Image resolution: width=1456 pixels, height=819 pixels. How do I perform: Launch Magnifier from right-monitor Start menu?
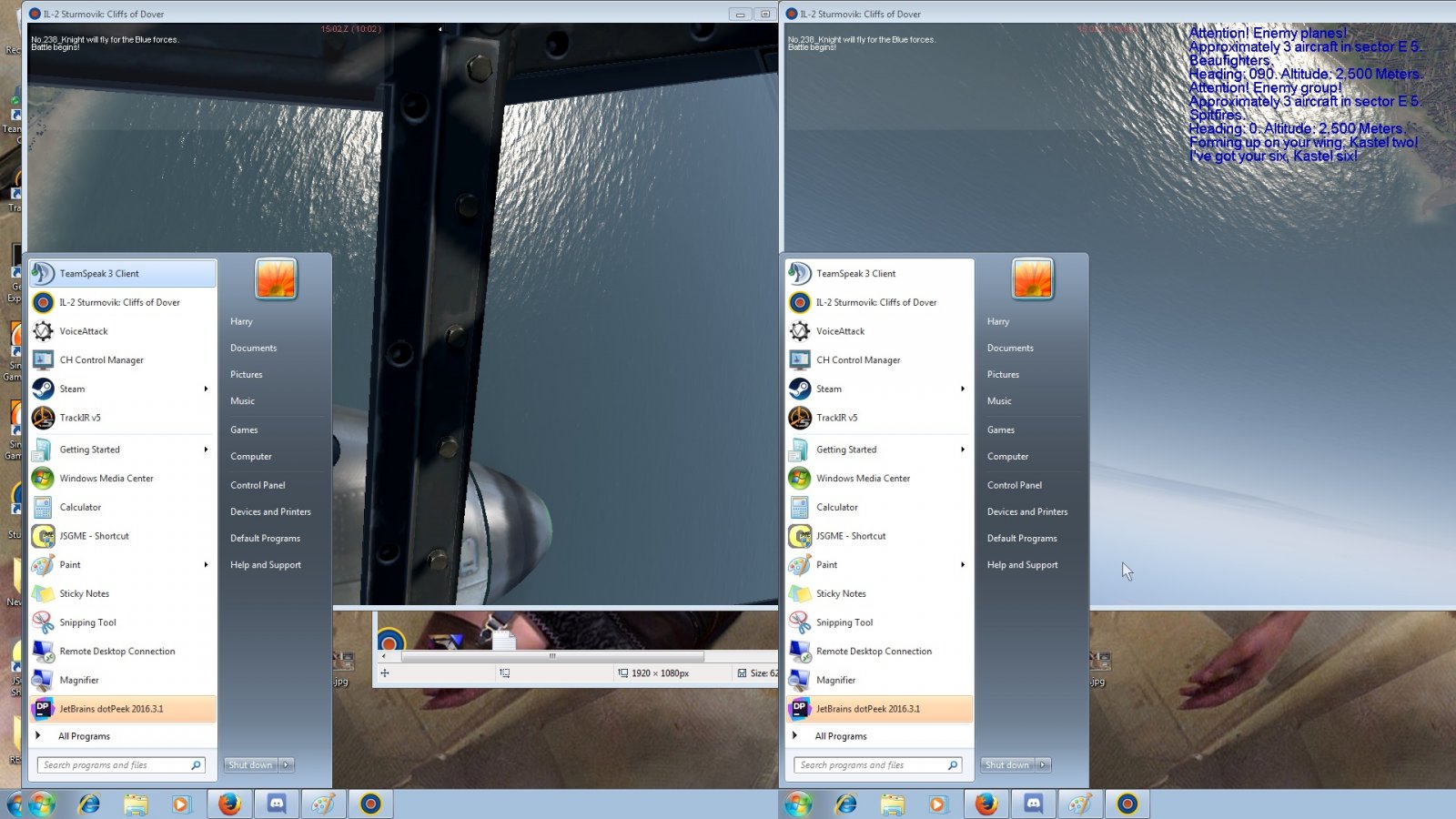[880, 681]
